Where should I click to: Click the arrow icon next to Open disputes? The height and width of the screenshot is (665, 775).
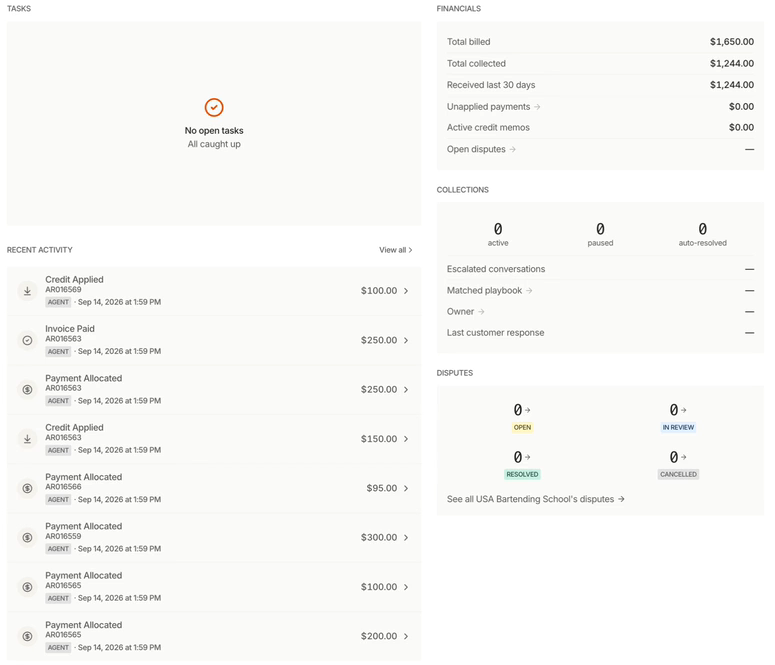coord(513,149)
